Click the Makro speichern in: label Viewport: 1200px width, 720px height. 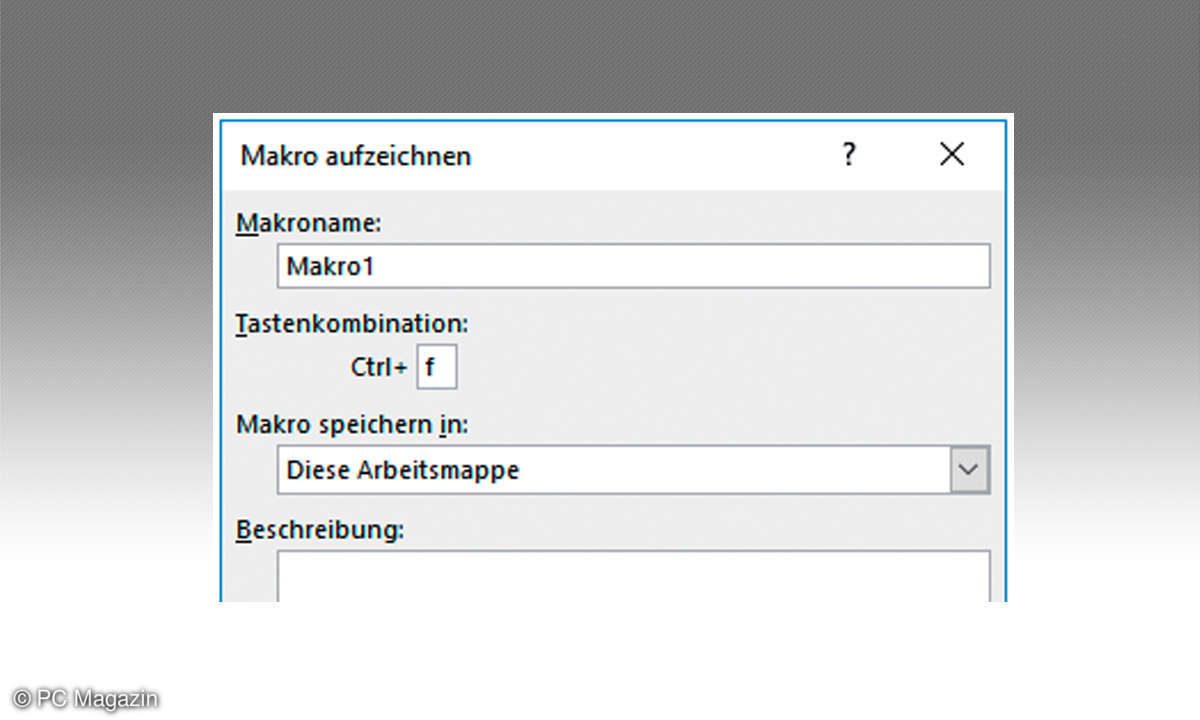pyautogui.click(x=352, y=425)
